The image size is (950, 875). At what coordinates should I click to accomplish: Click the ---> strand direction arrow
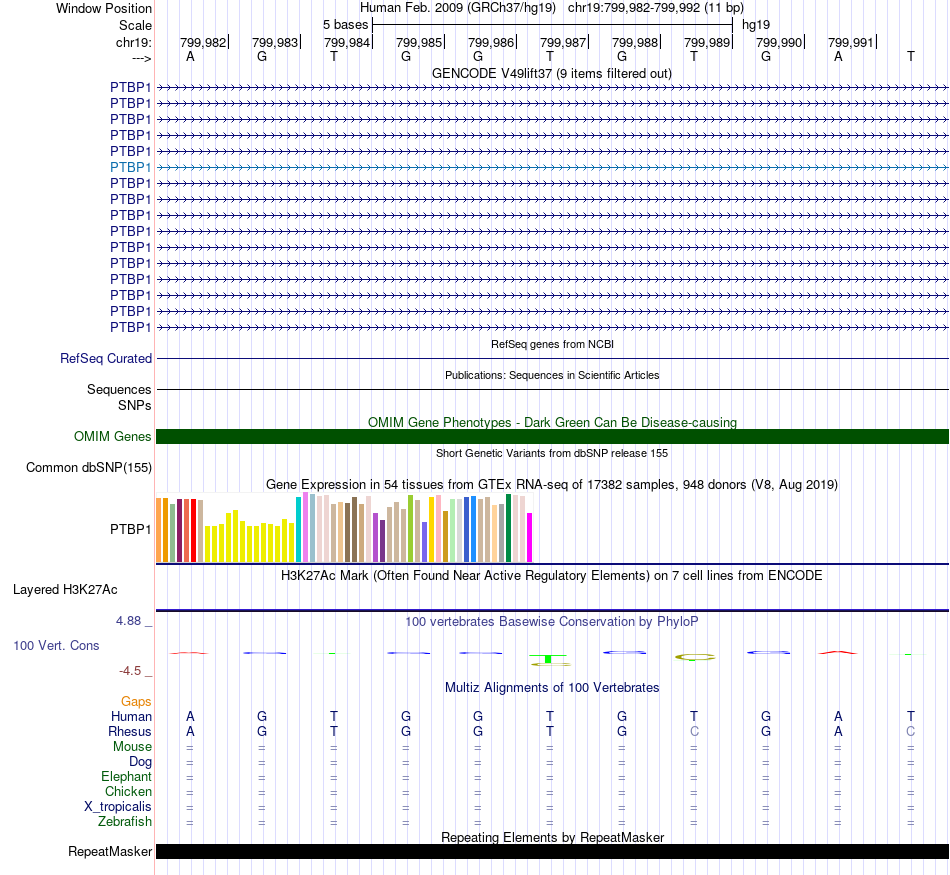tap(142, 58)
